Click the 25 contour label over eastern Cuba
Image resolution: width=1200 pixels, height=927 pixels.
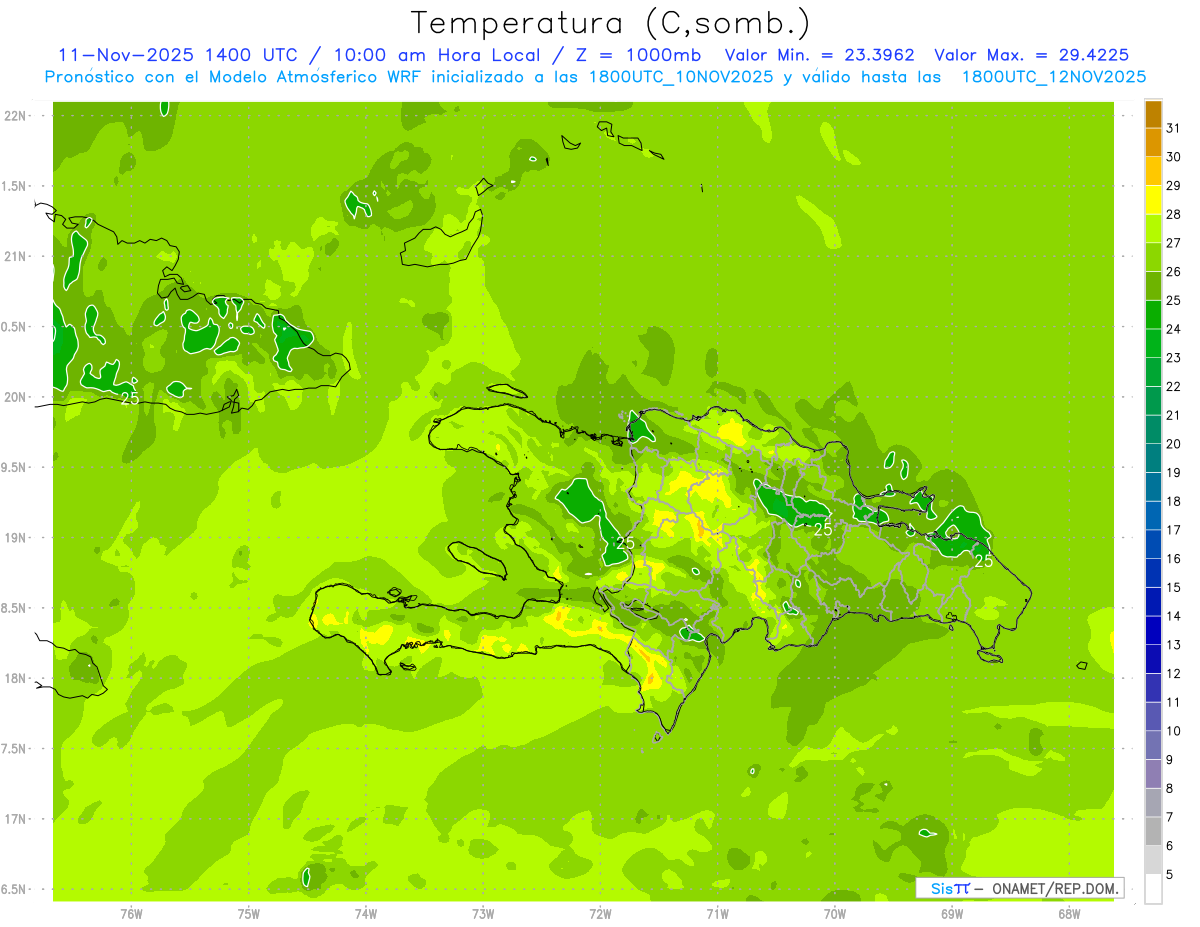[x=130, y=398]
